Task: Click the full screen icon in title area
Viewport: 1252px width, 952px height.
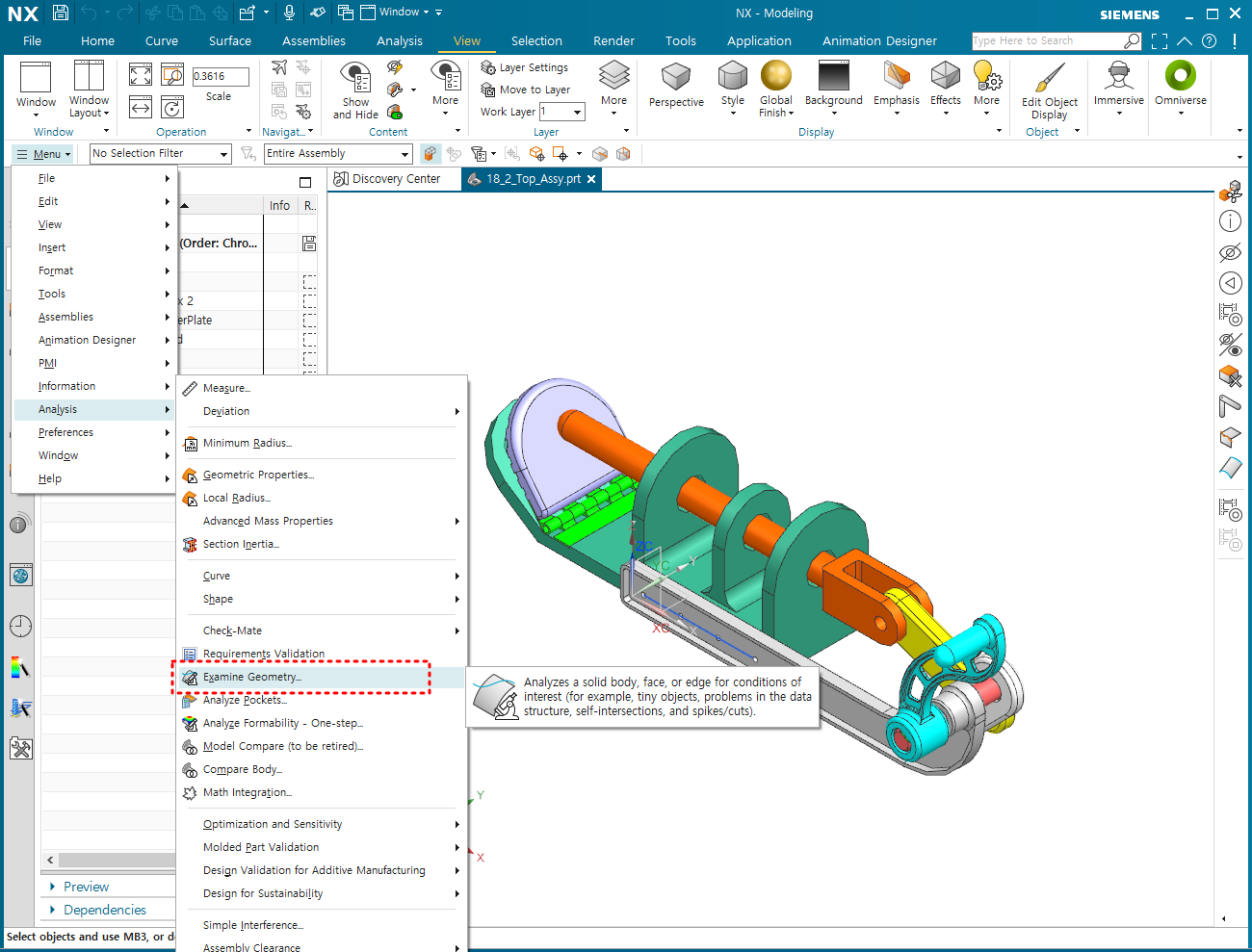Action: pos(1160,40)
